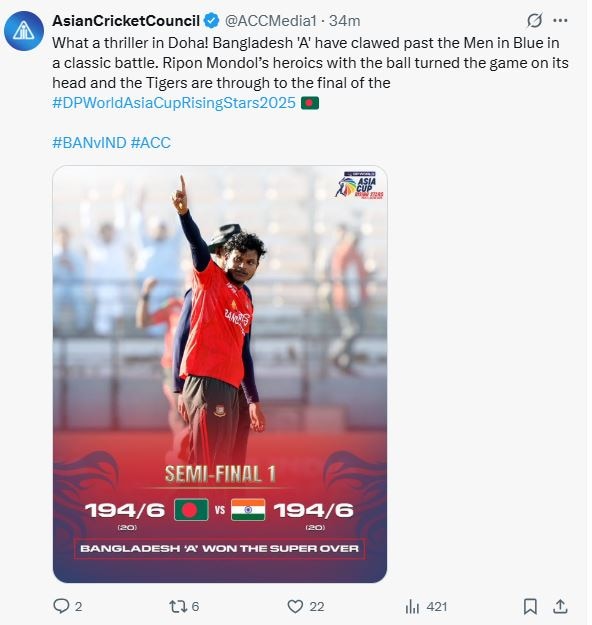Open the 34m timestamp link
Viewport: 592px width, 625px height.
tap(344, 21)
